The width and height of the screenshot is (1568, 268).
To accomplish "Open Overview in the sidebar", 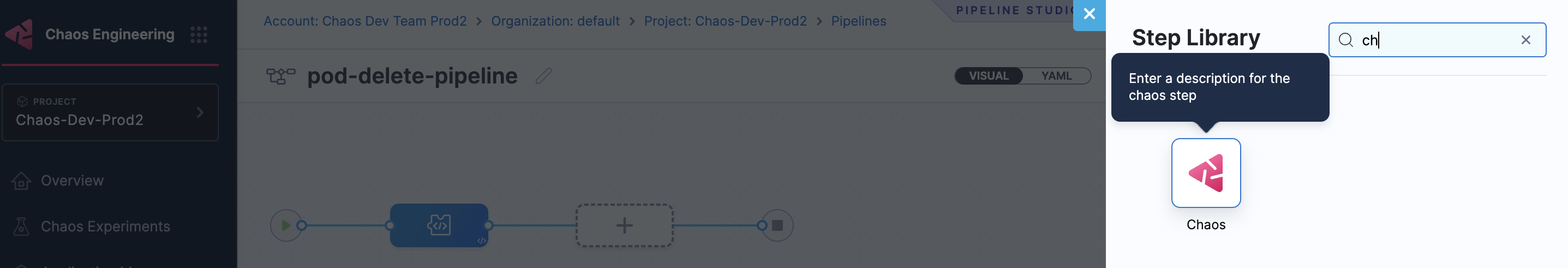I will pos(72,181).
